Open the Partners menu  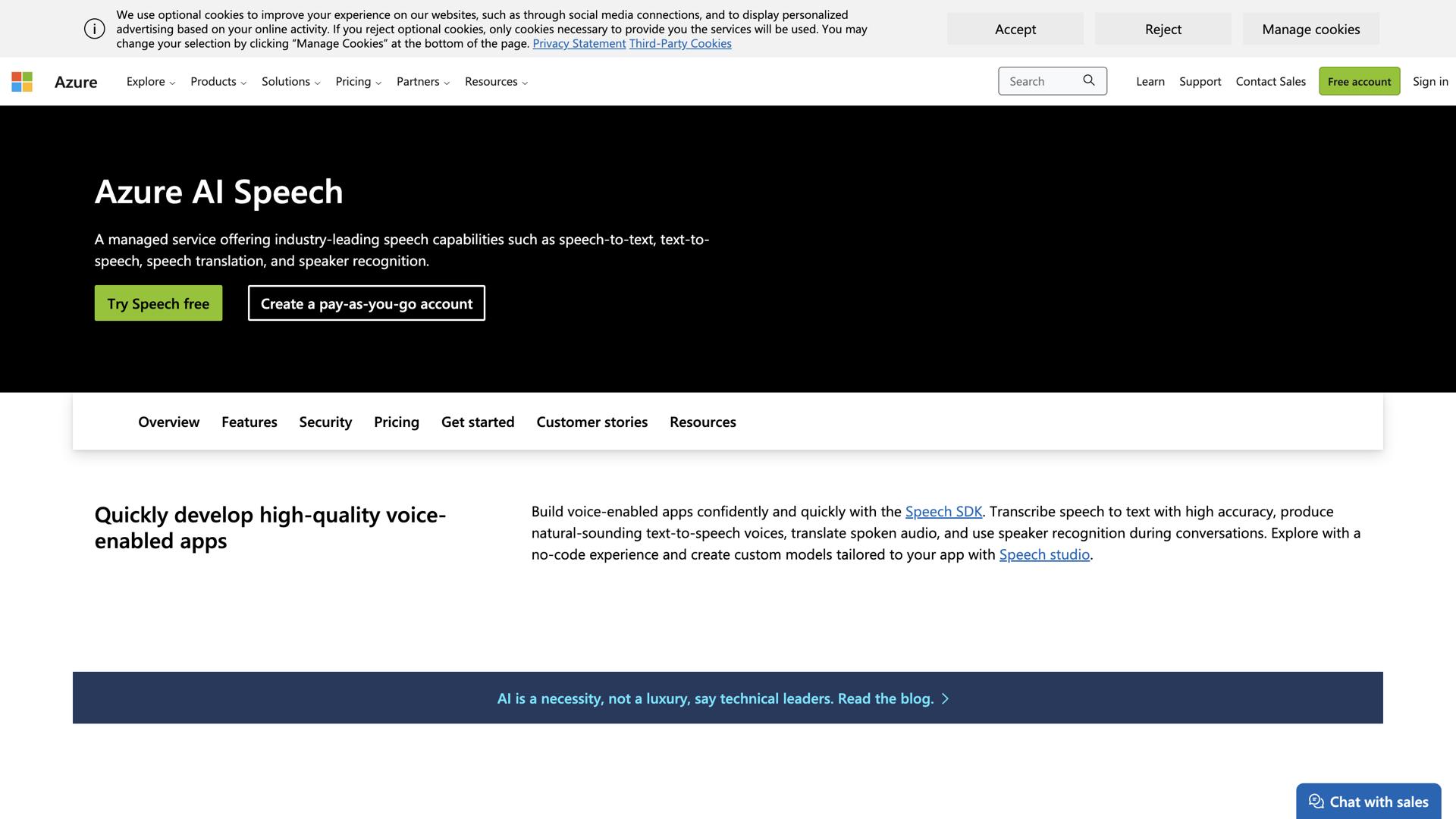click(x=422, y=81)
